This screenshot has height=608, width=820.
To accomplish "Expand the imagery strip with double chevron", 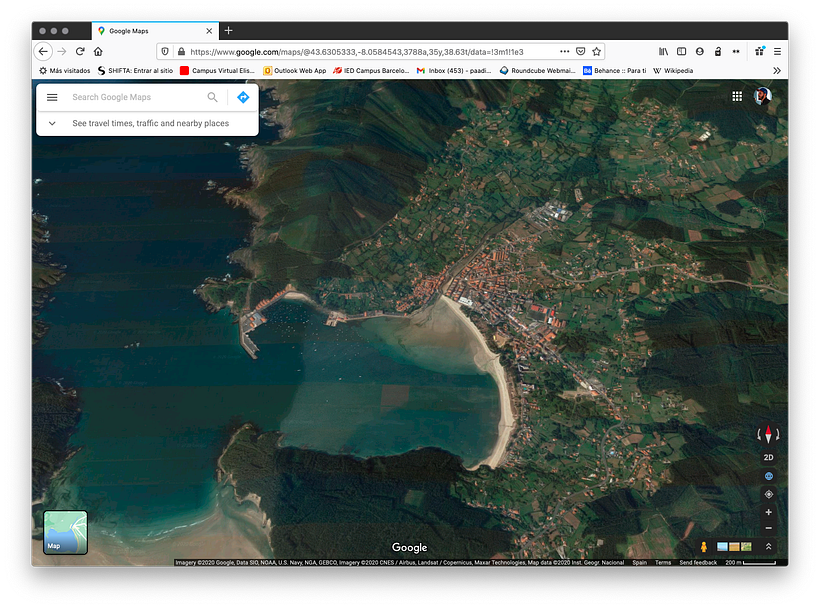I will (768, 547).
